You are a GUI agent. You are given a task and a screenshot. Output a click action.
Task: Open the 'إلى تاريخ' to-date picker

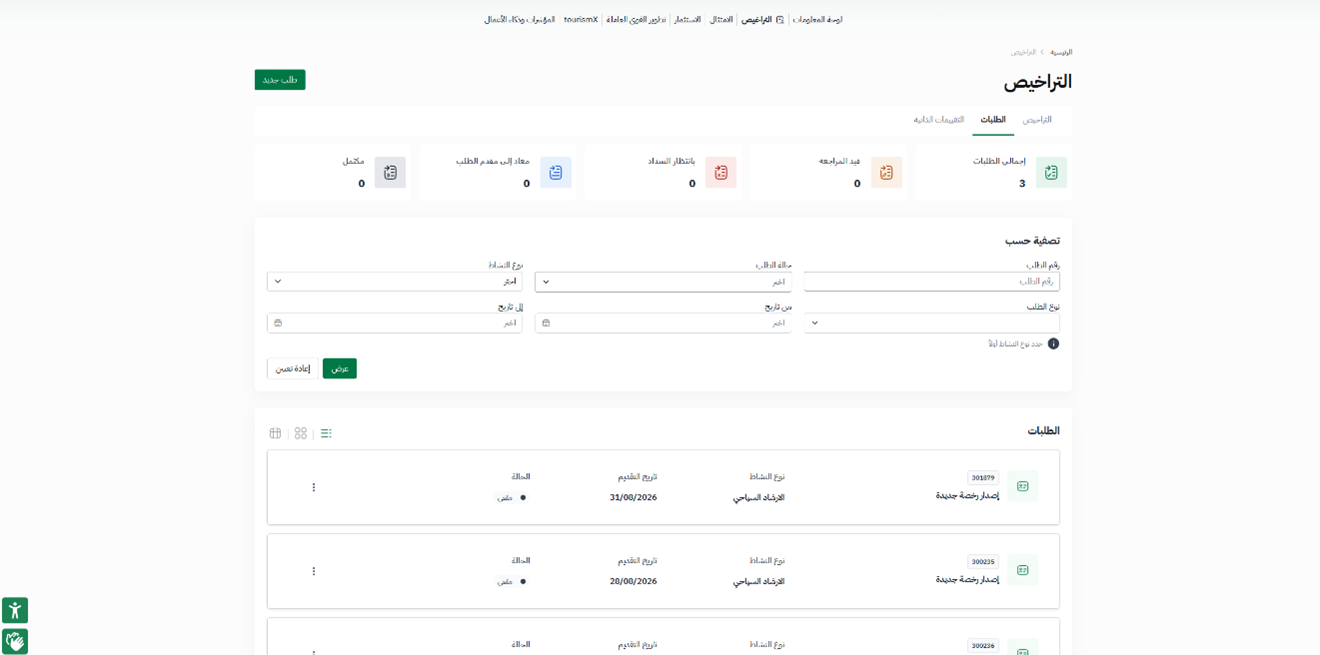[395, 323]
